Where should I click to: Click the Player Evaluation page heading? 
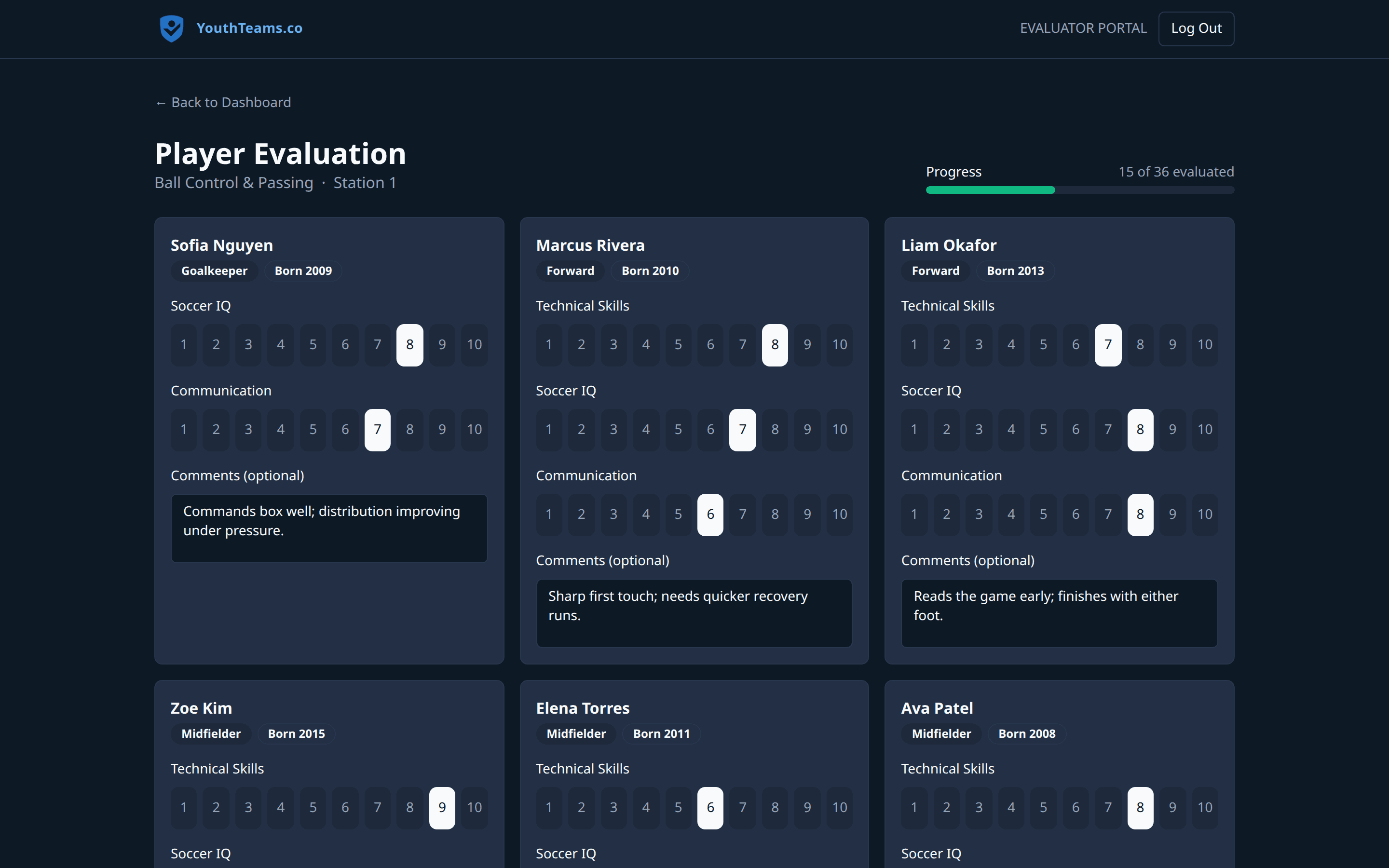click(x=280, y=154)
